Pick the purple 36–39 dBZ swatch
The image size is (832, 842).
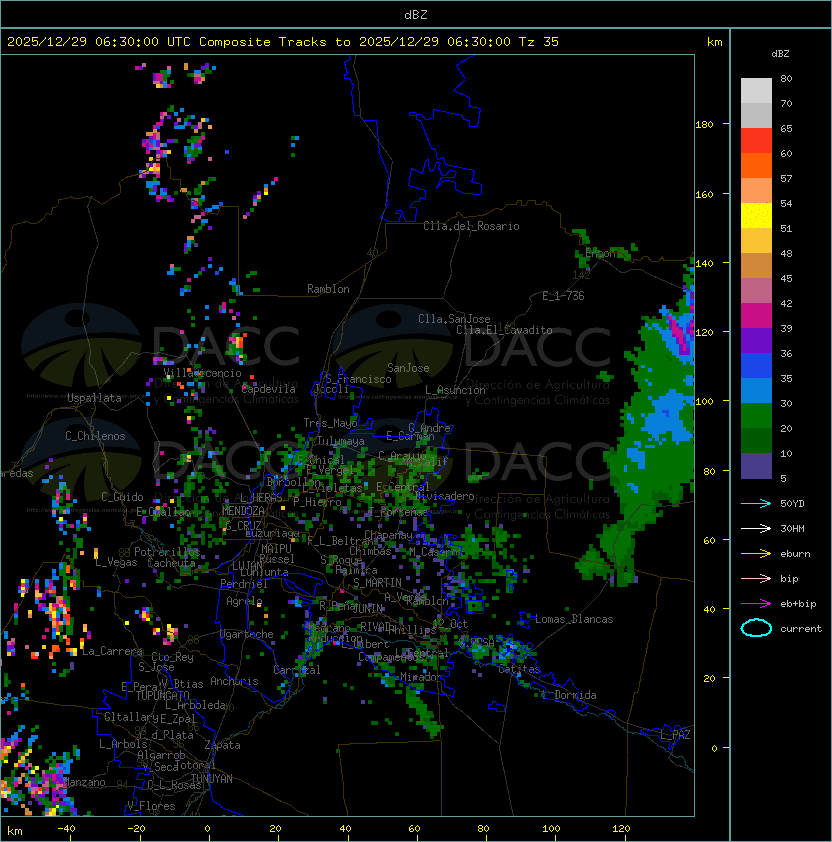[x=756, y=340]
